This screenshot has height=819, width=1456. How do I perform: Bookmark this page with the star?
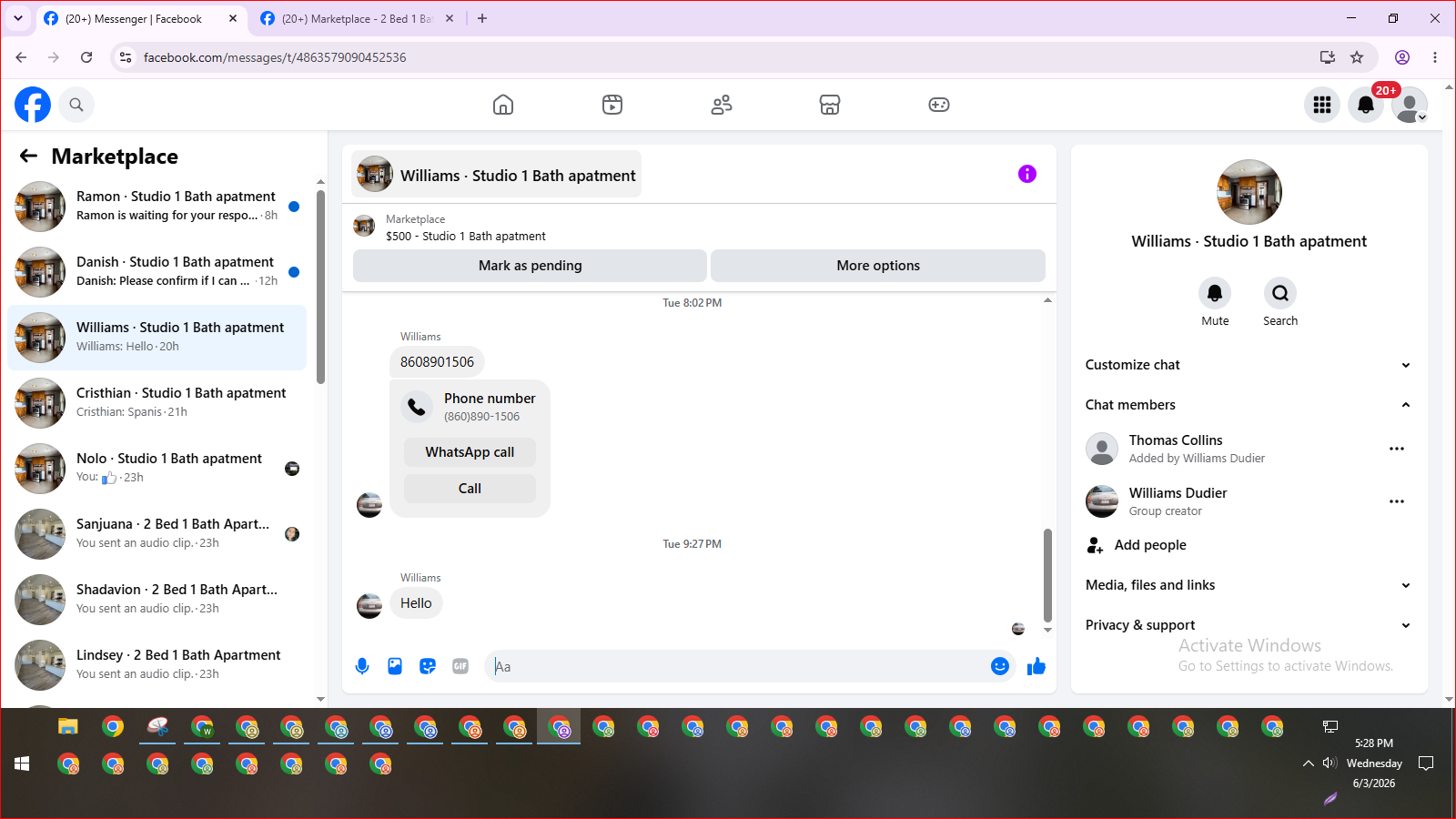[x=1357, y=57]
